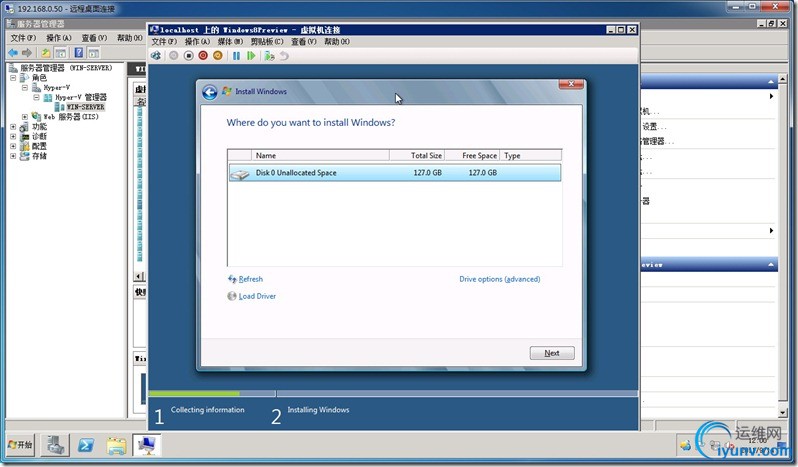Screen dimensions: 798x467
Task: Collapse the 角色 tree node
Action: (x=13, y=78)
